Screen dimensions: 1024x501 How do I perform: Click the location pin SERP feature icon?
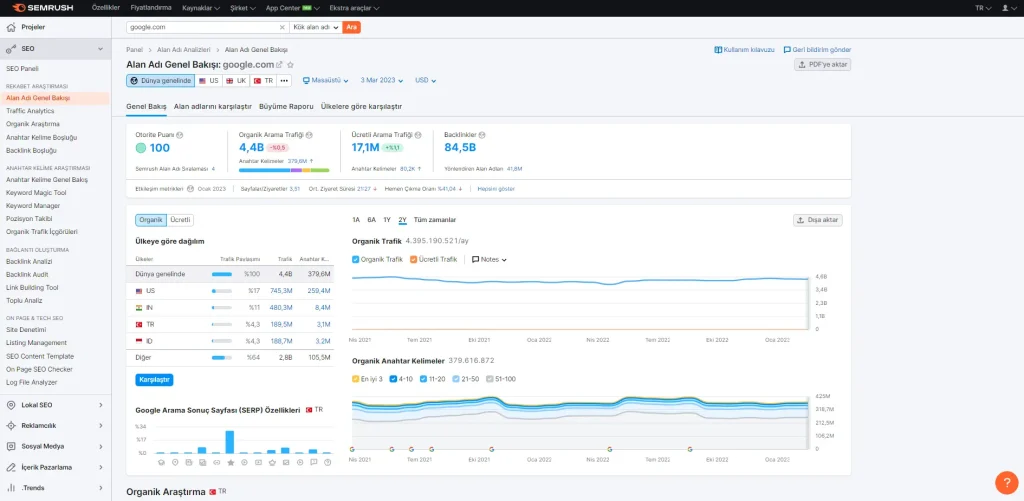tap(174, 462)
